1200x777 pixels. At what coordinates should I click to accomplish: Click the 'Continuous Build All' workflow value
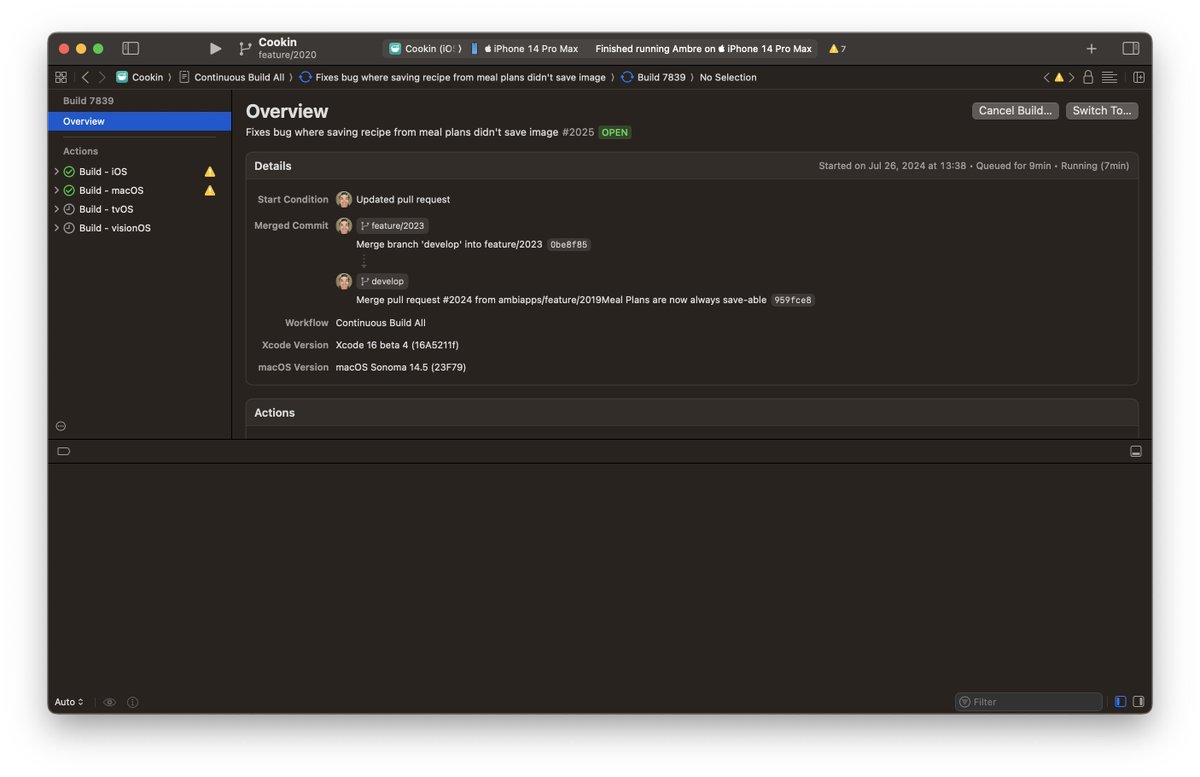(381, 323)
